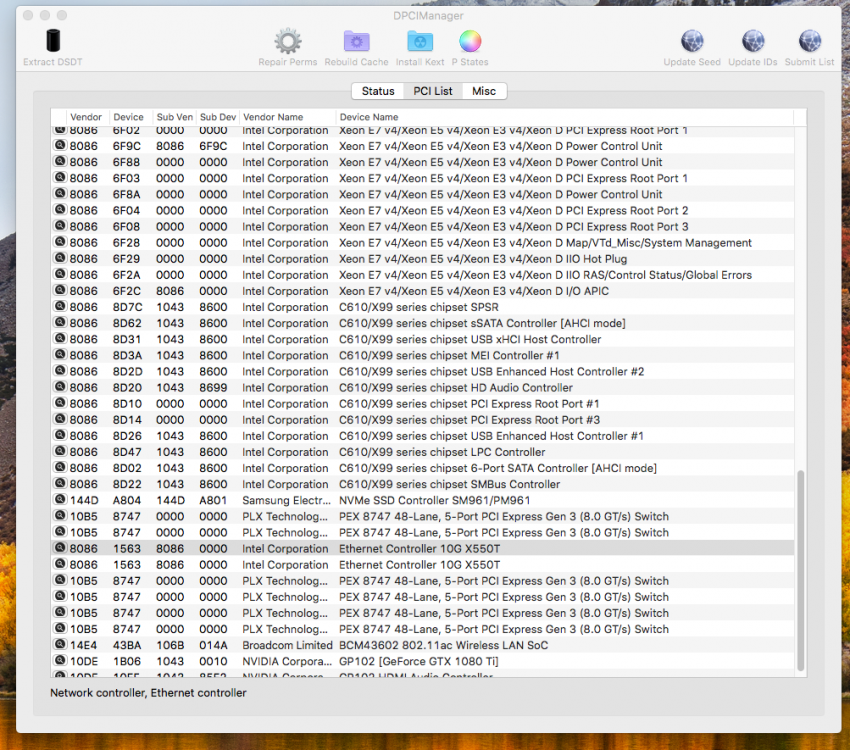
Task: Click magnifier icon on LPC Controller row
Action: click(60, 451)
